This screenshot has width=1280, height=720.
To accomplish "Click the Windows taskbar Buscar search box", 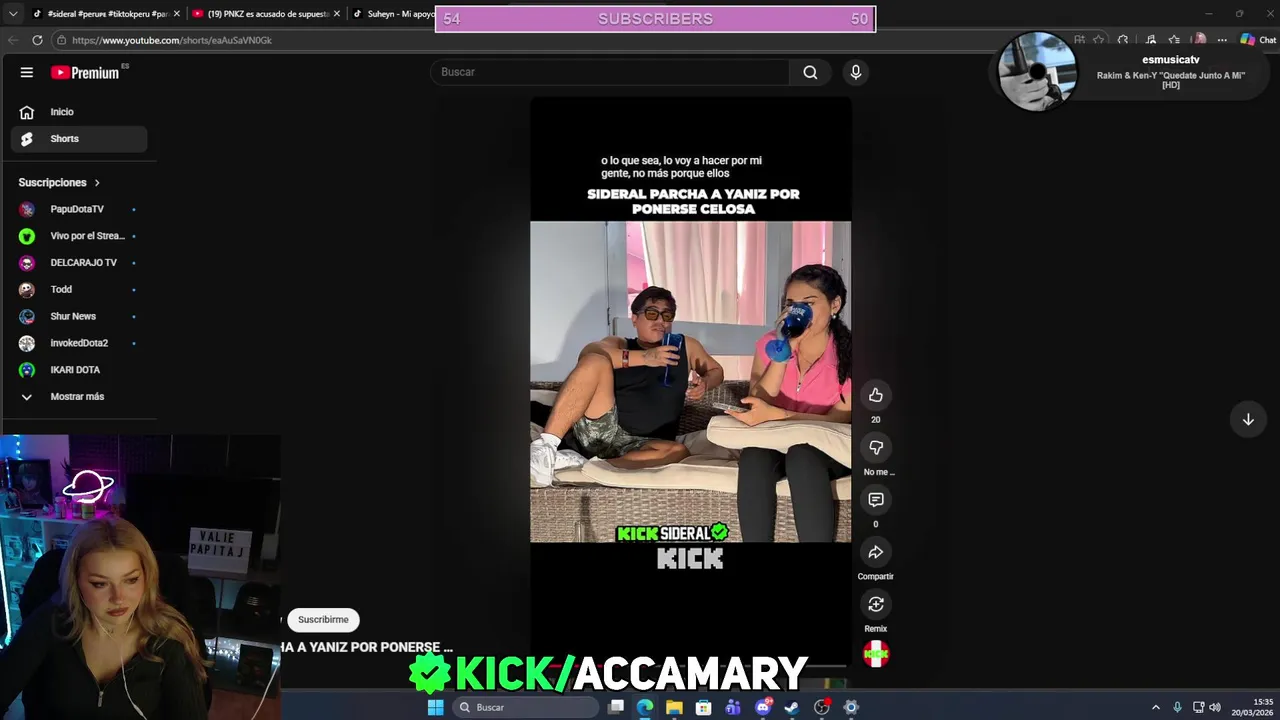I will pos(526,707).
